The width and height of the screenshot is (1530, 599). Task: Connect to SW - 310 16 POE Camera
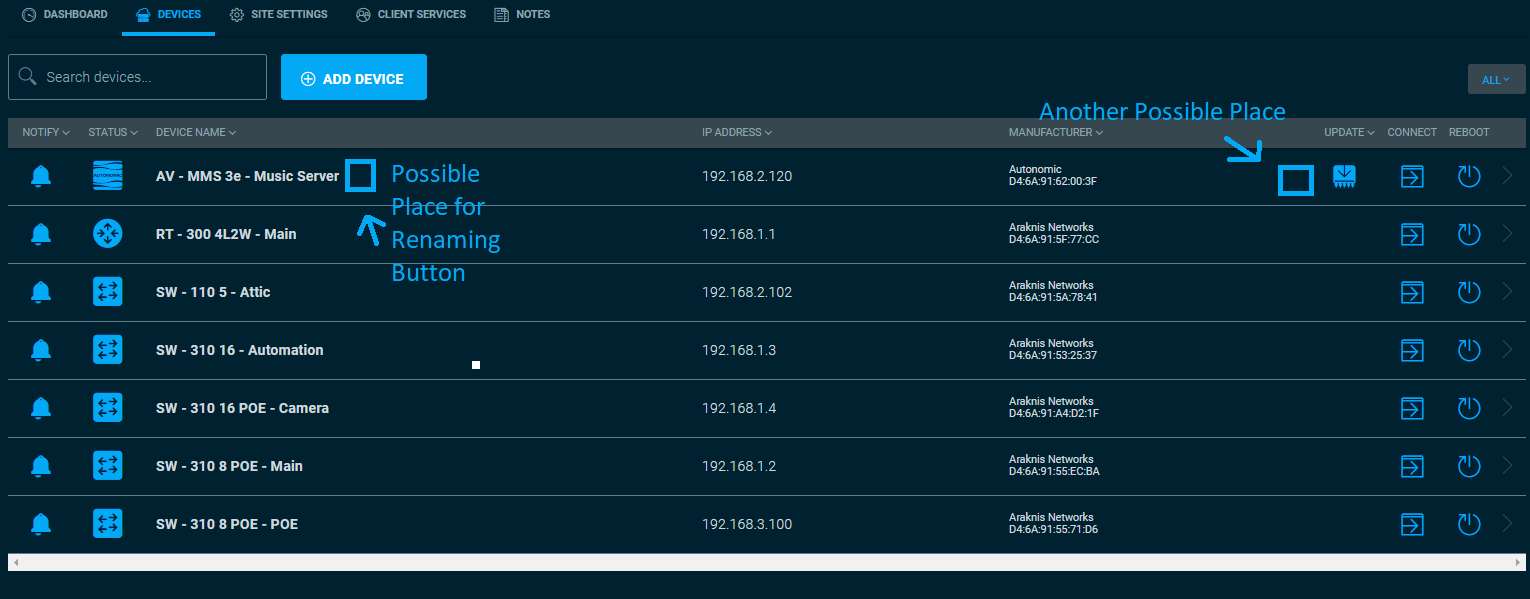pos(1411,409)
